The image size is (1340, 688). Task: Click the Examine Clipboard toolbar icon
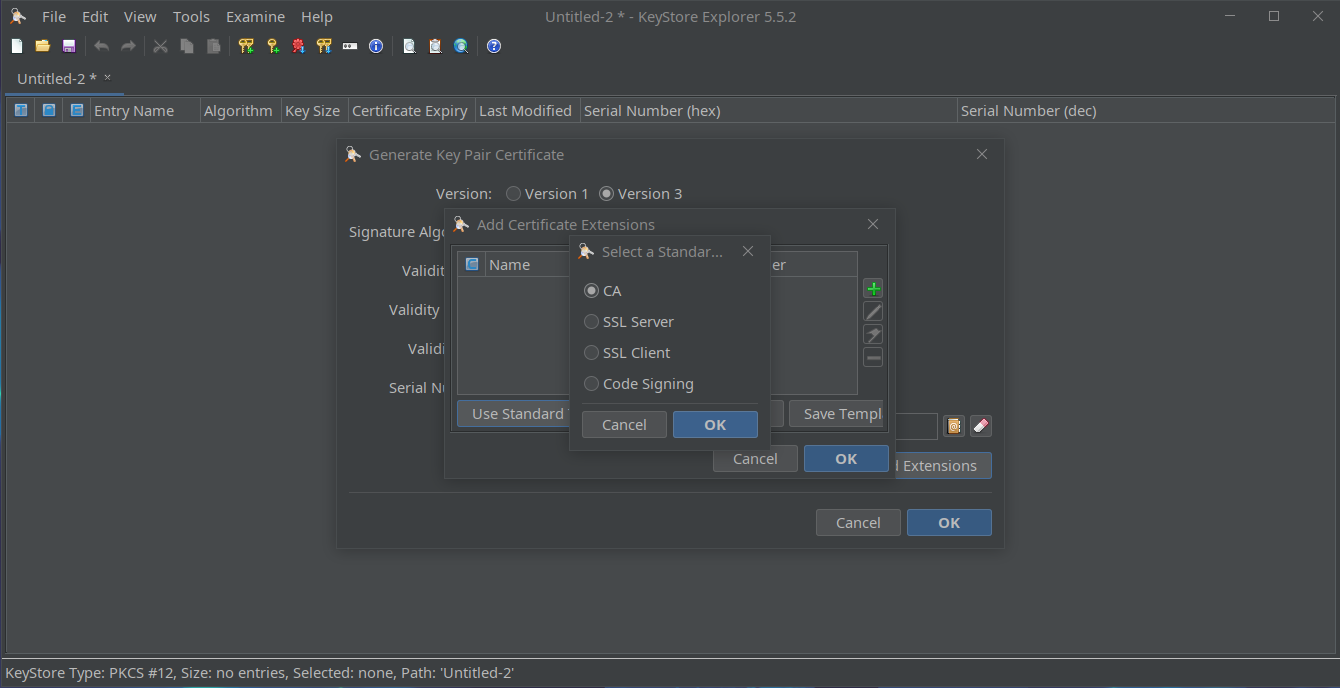435,46
